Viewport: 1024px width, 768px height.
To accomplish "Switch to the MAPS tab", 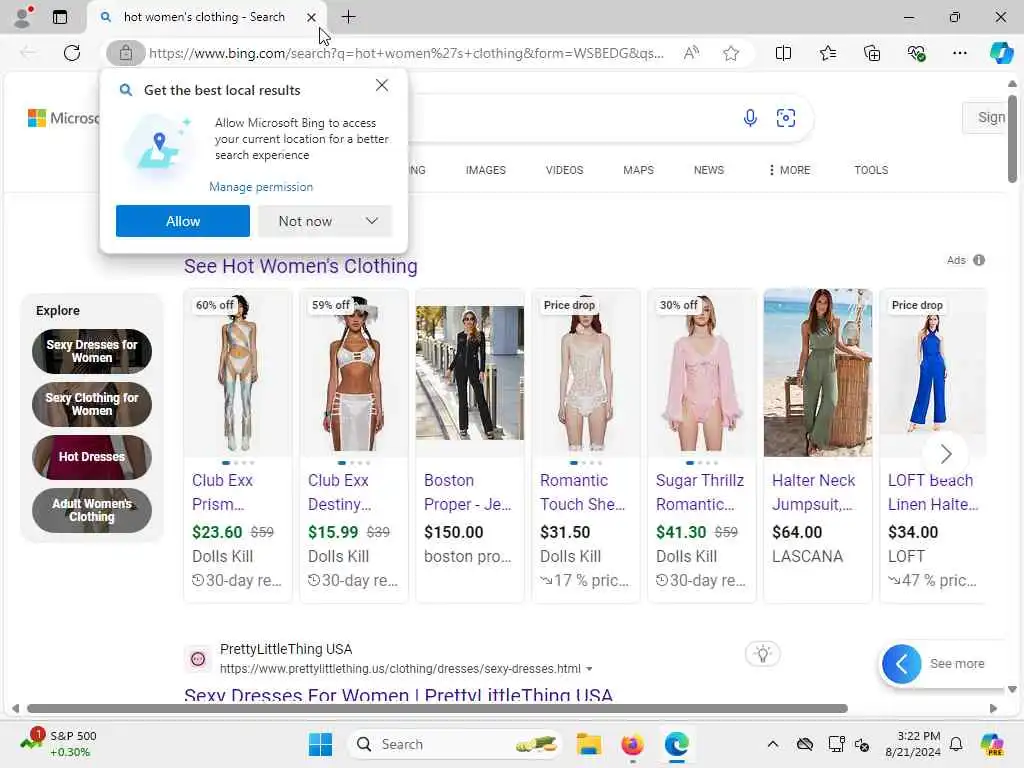I will pyautogui.click(x=638, y=170).
